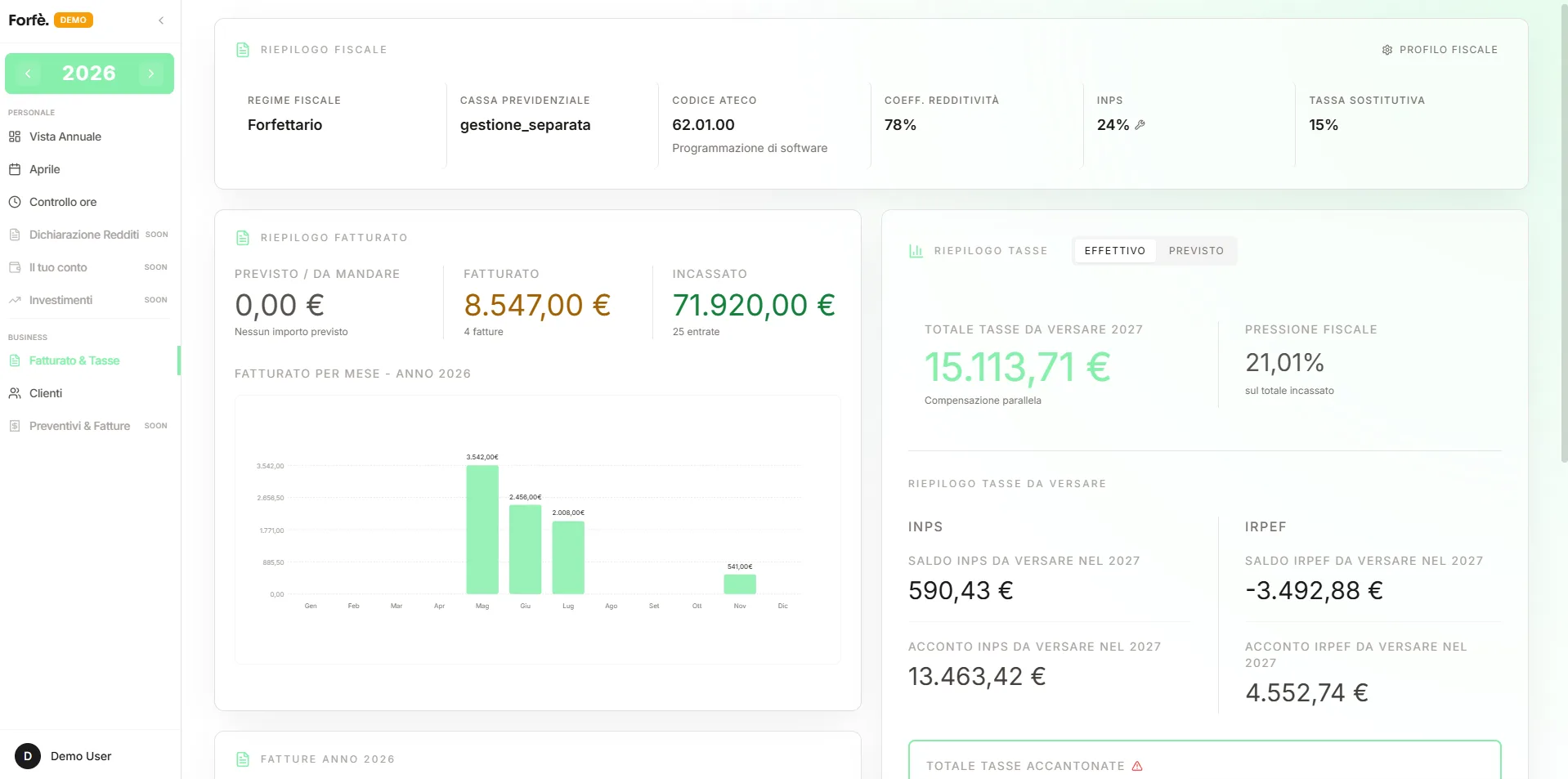Click acconto INPS 13.463,42 €
Image resolution: width=1568 pixels, height=779 pixels.
coord(978,677)
